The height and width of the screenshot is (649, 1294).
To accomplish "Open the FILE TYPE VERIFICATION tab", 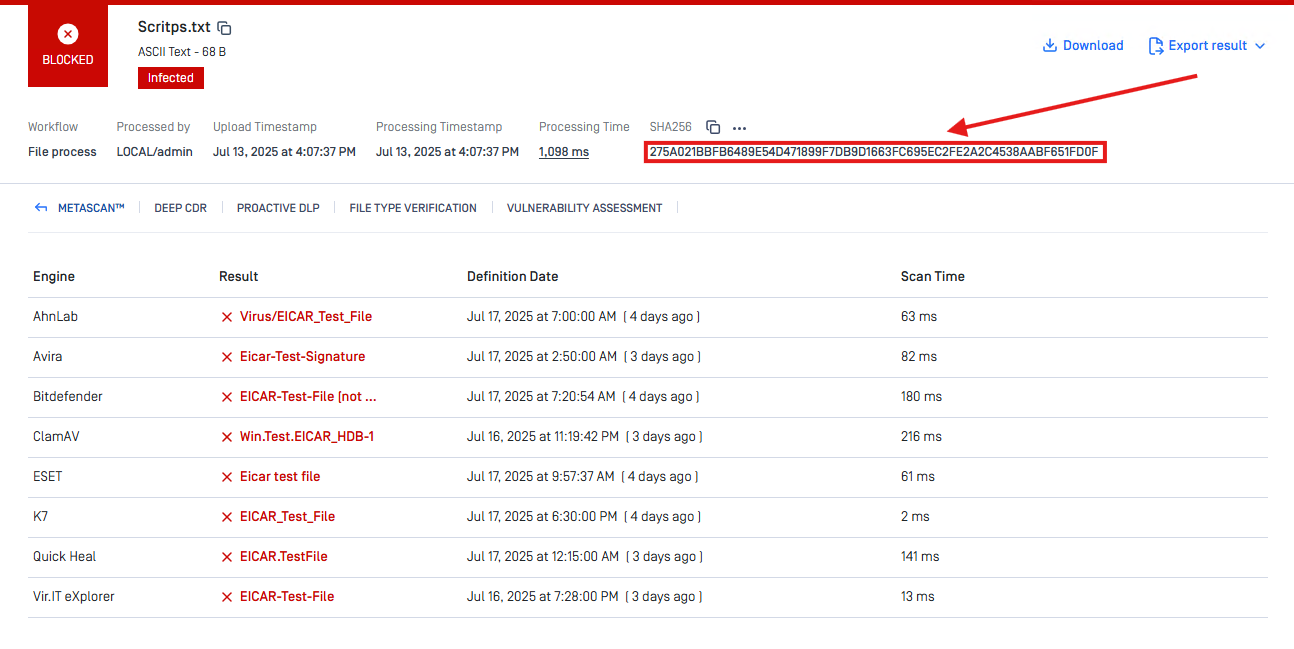I will pos(413,208).
